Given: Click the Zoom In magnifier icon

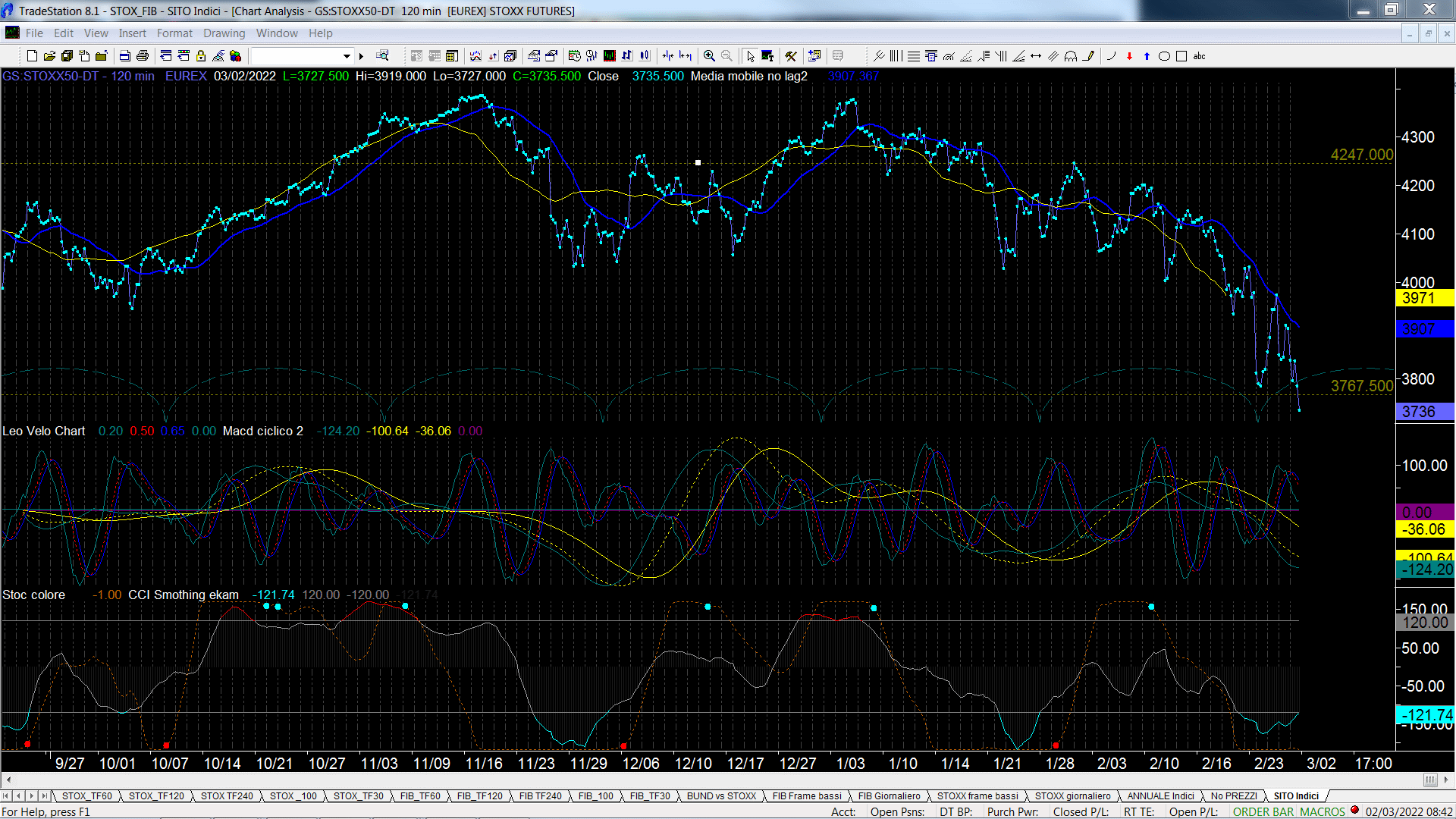Looking at the screenshot, I should pyautogui.click(x=709, y=56).
